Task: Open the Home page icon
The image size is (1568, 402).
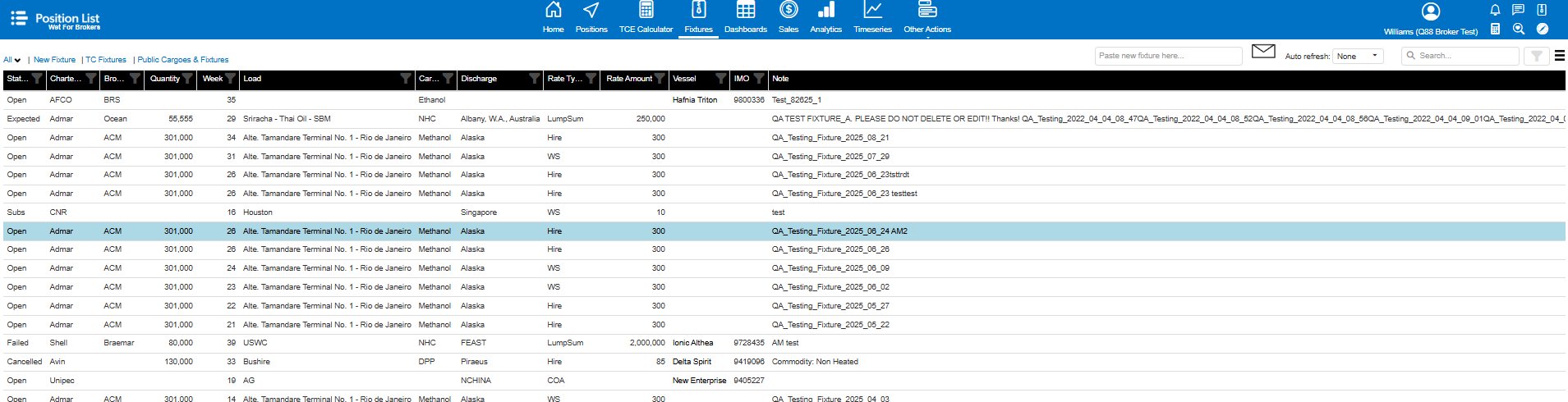Action: tap(553, 11)
